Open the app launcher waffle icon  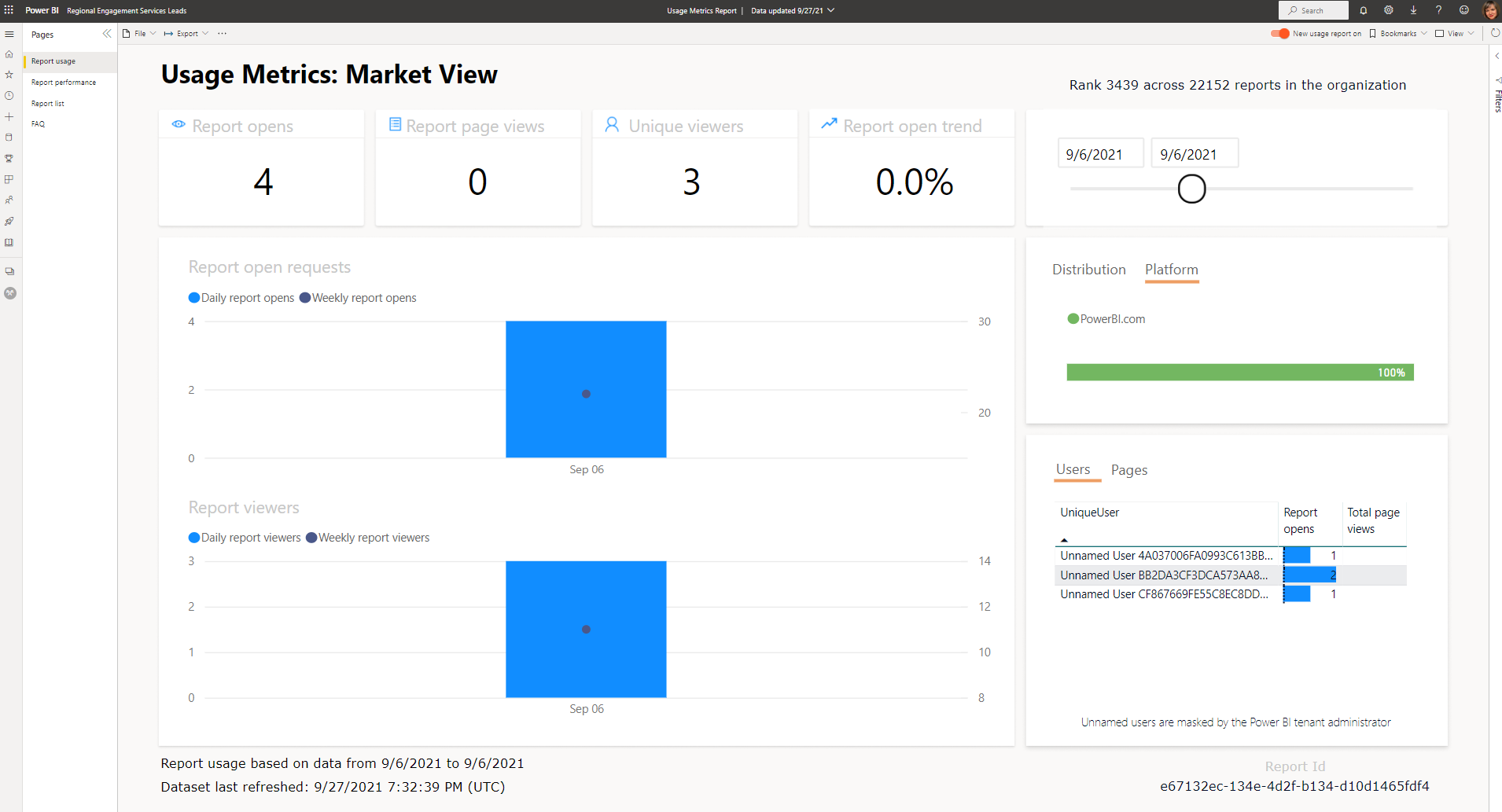coord(9,10)
